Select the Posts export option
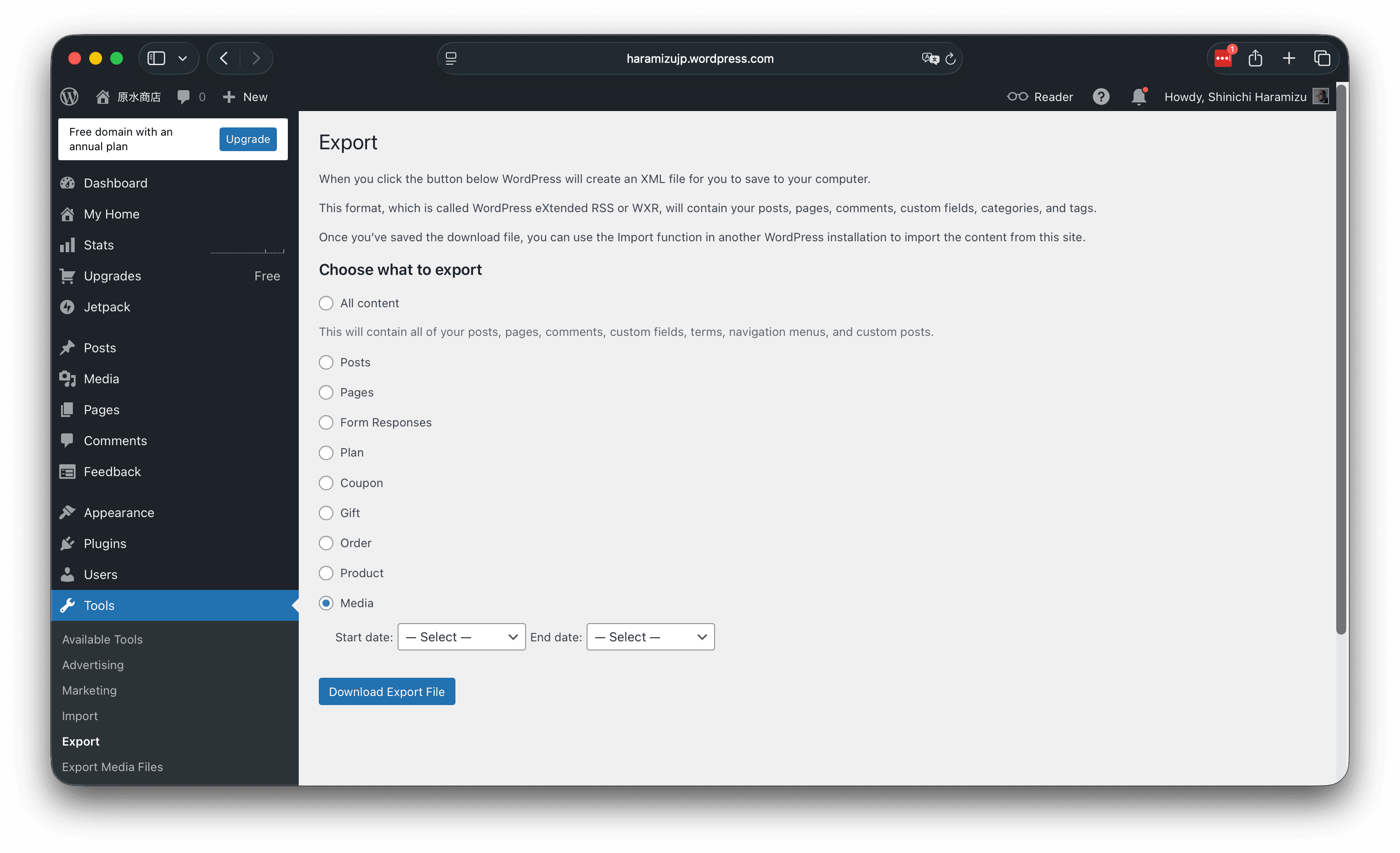The height and width of the screenshot is (853, 1400). pos(326,362)
